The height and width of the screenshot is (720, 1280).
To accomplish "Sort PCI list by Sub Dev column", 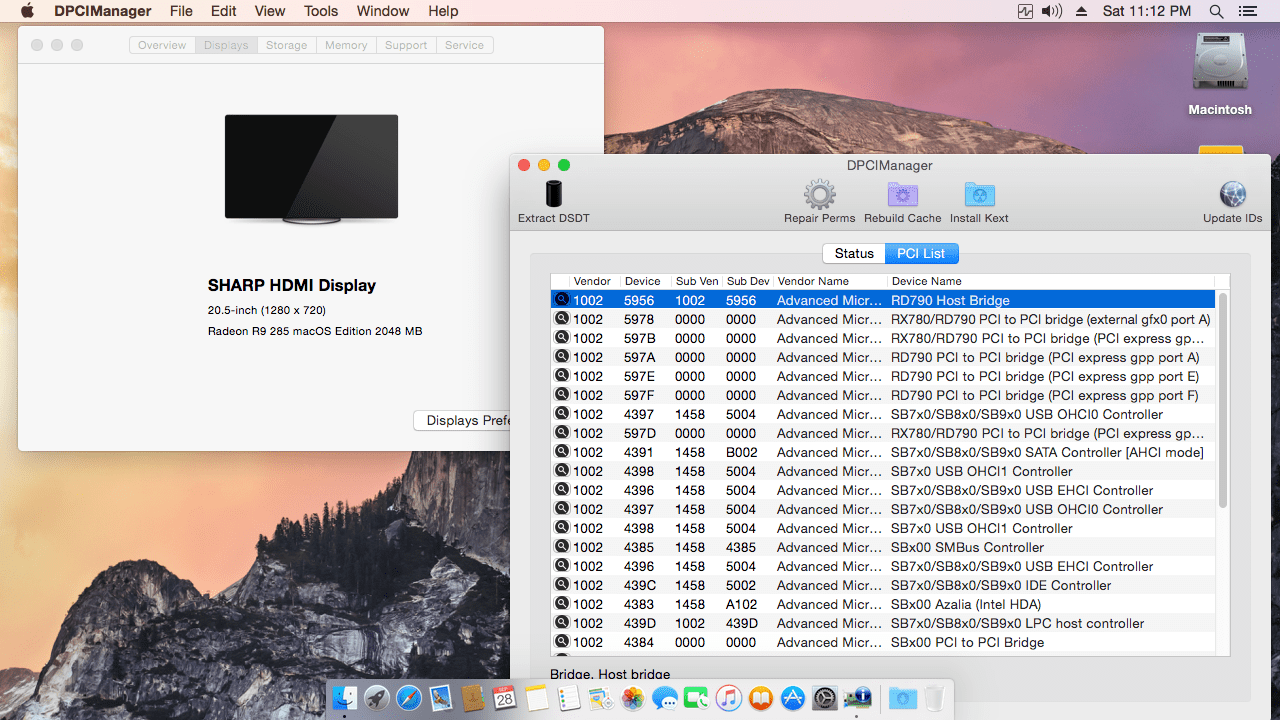I will 748,281.
